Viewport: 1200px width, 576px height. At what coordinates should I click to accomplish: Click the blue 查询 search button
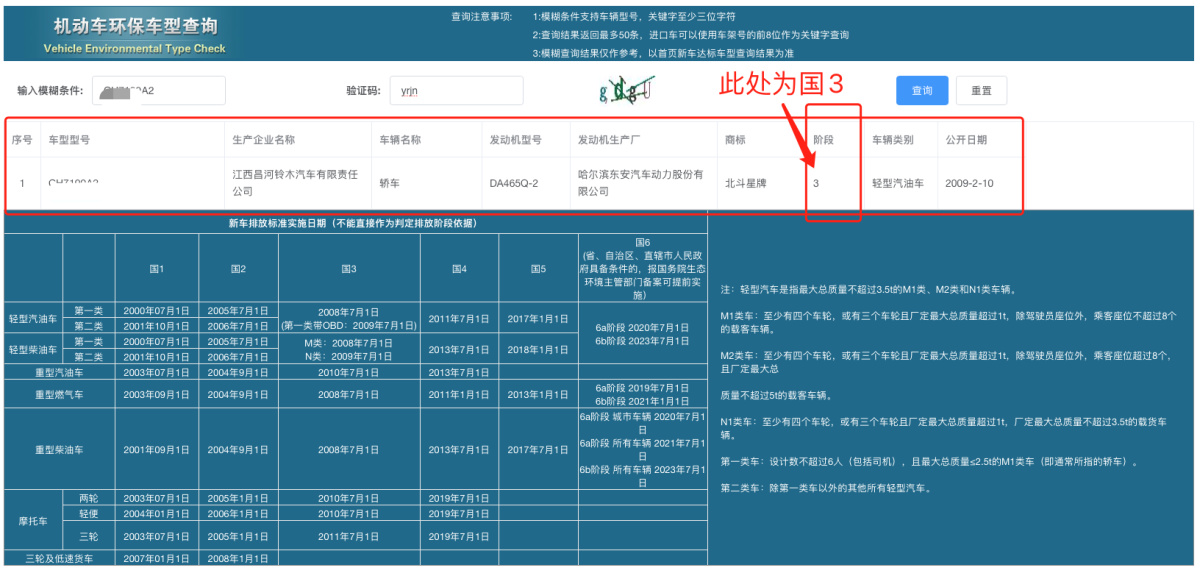(921, 90)
